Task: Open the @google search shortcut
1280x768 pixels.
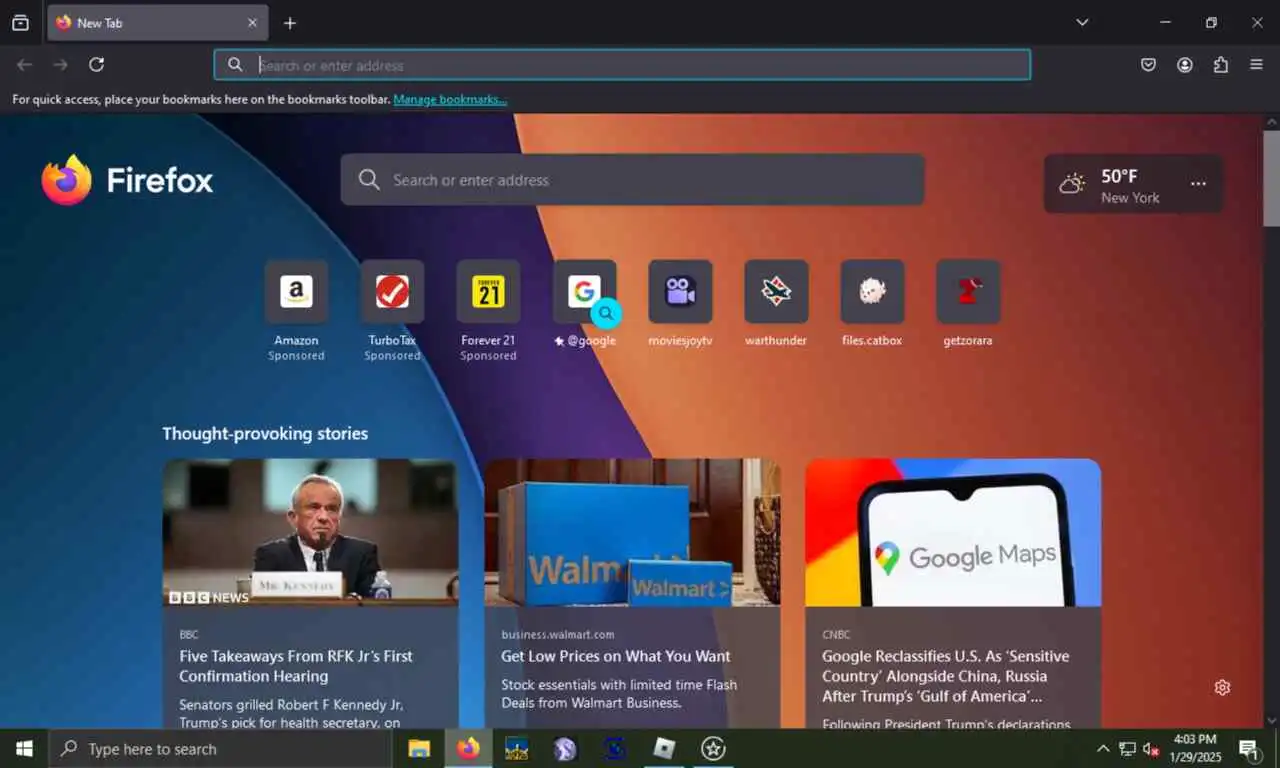Action: tap(584, 292)
